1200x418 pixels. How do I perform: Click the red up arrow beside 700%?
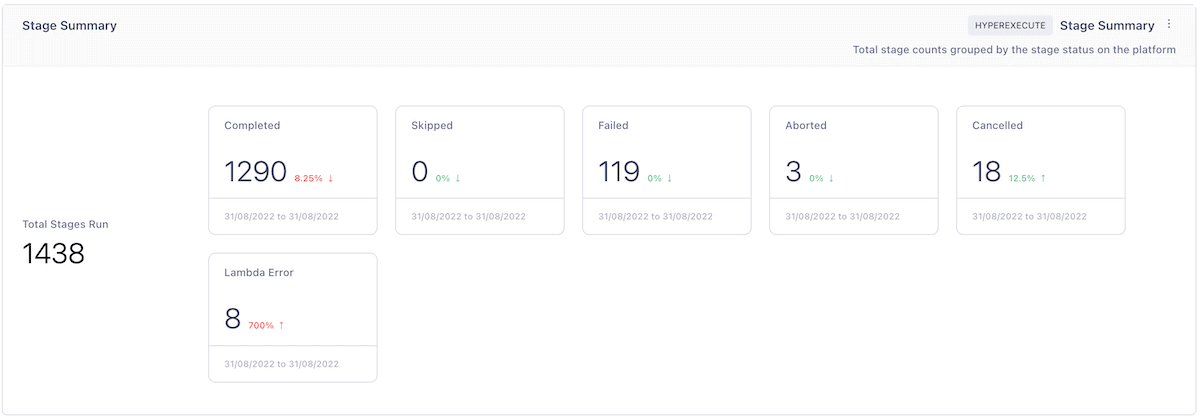282,326
